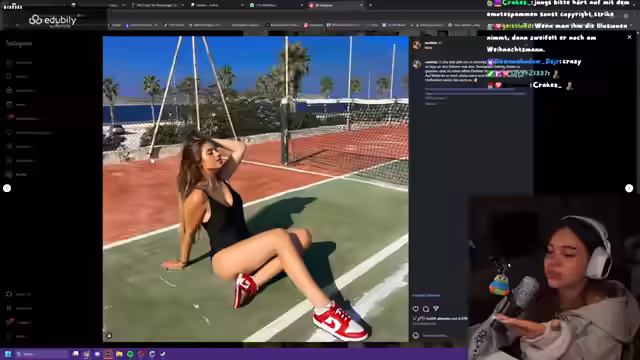Viewport: 640px width, 360px height.
Task: Switch to the active Instagram browser tab
Action: point(336,5)
